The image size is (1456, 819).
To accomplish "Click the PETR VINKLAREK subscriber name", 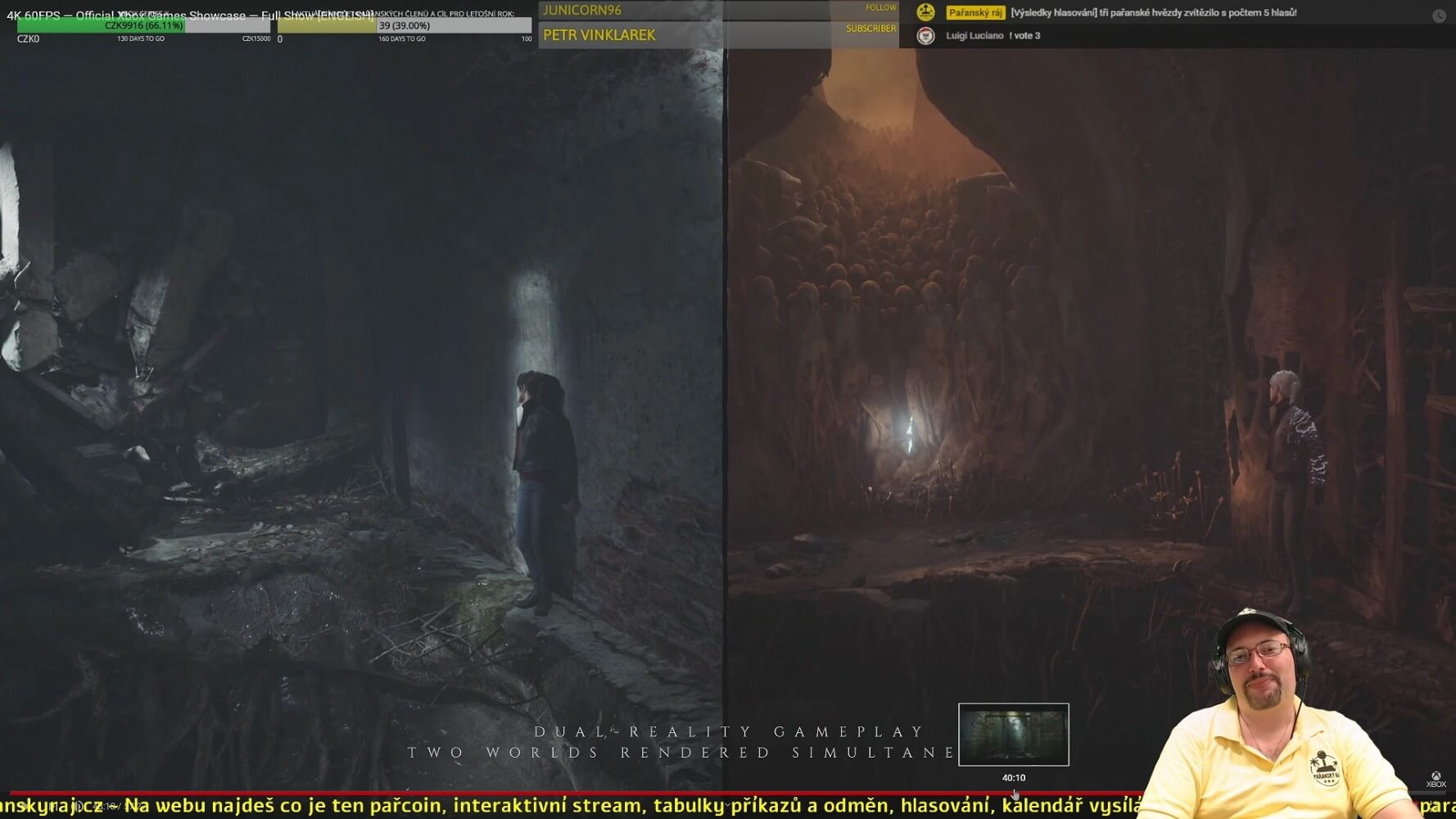I will point(599,35).
